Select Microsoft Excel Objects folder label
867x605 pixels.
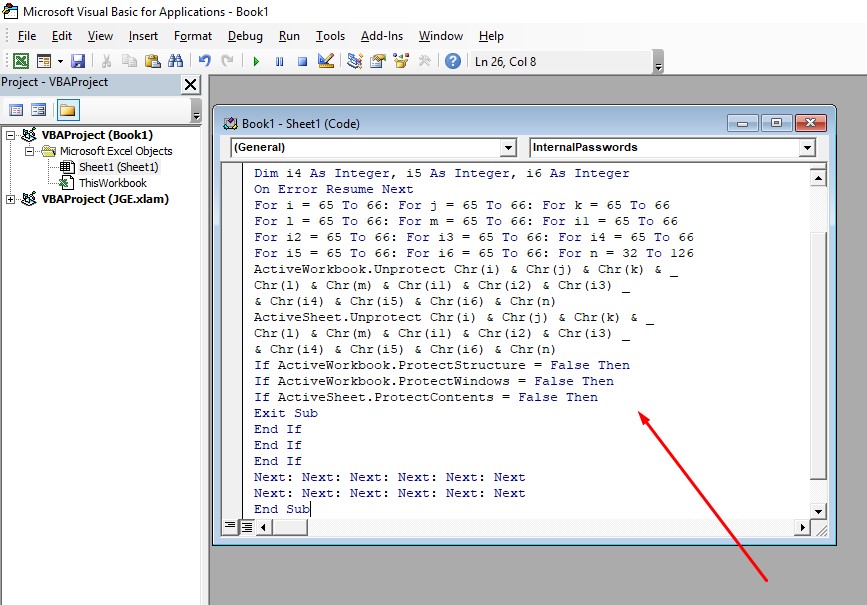pos(116,151)
